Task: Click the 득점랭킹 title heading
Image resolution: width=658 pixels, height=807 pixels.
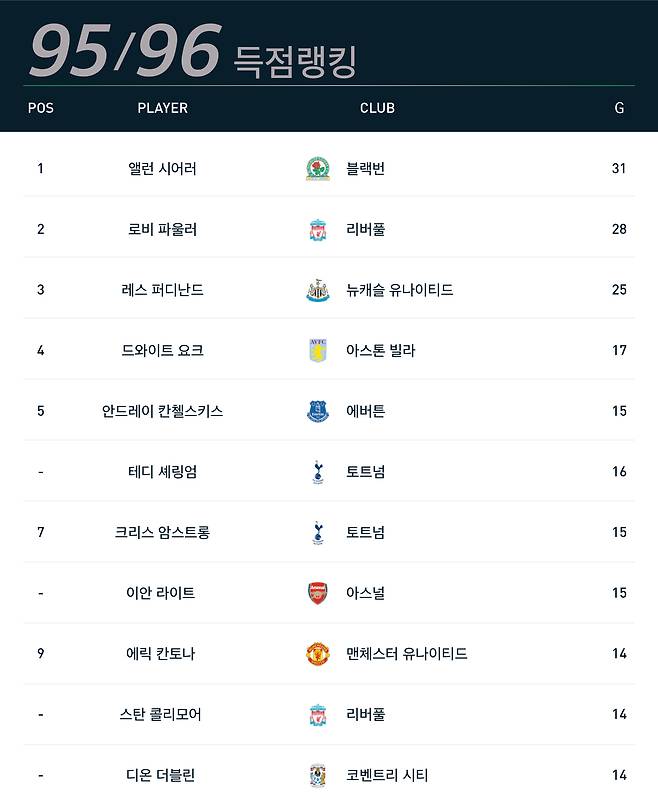Action: (295, 59)
